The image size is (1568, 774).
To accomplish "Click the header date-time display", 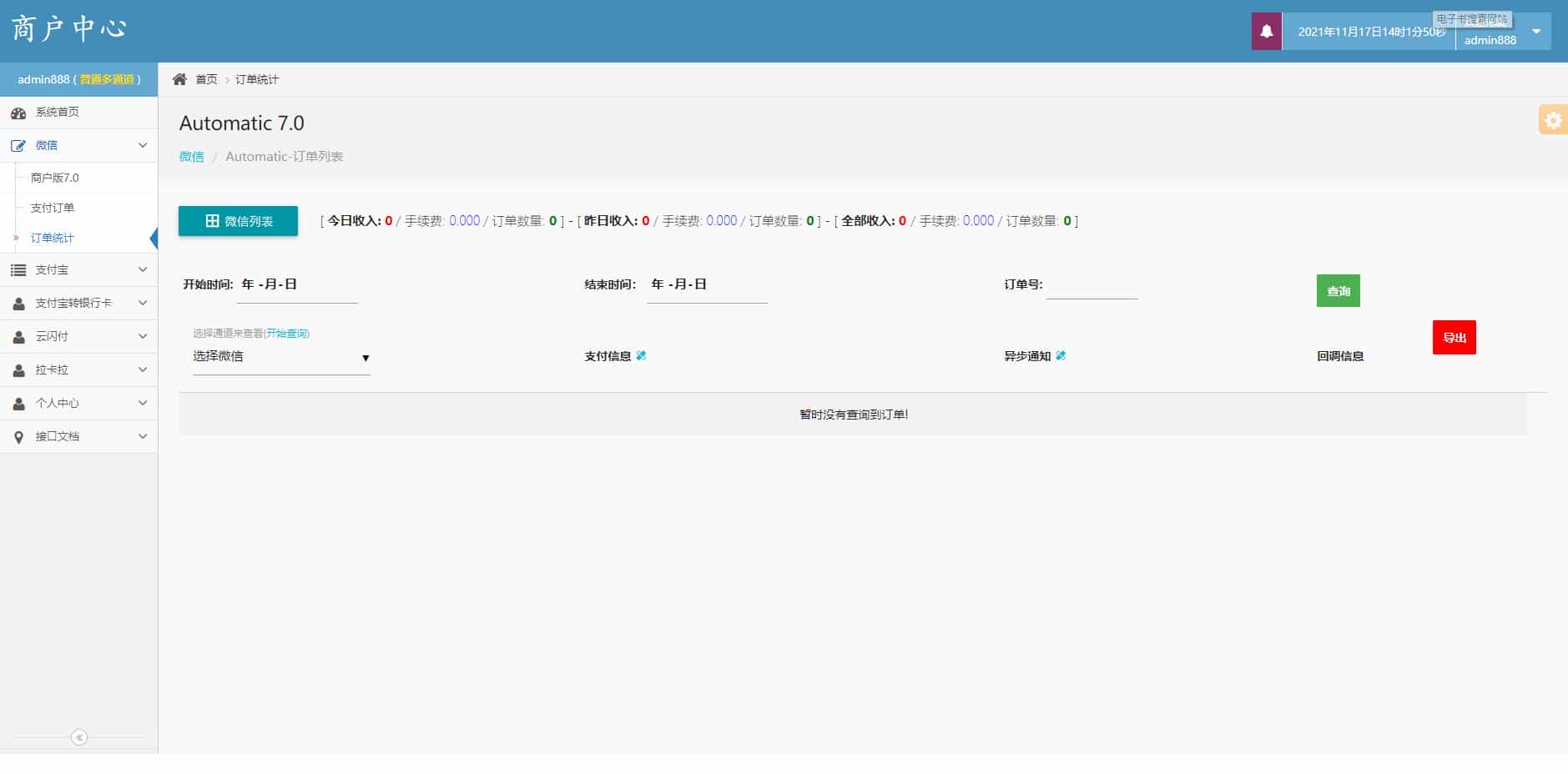I will (1372, 32).
